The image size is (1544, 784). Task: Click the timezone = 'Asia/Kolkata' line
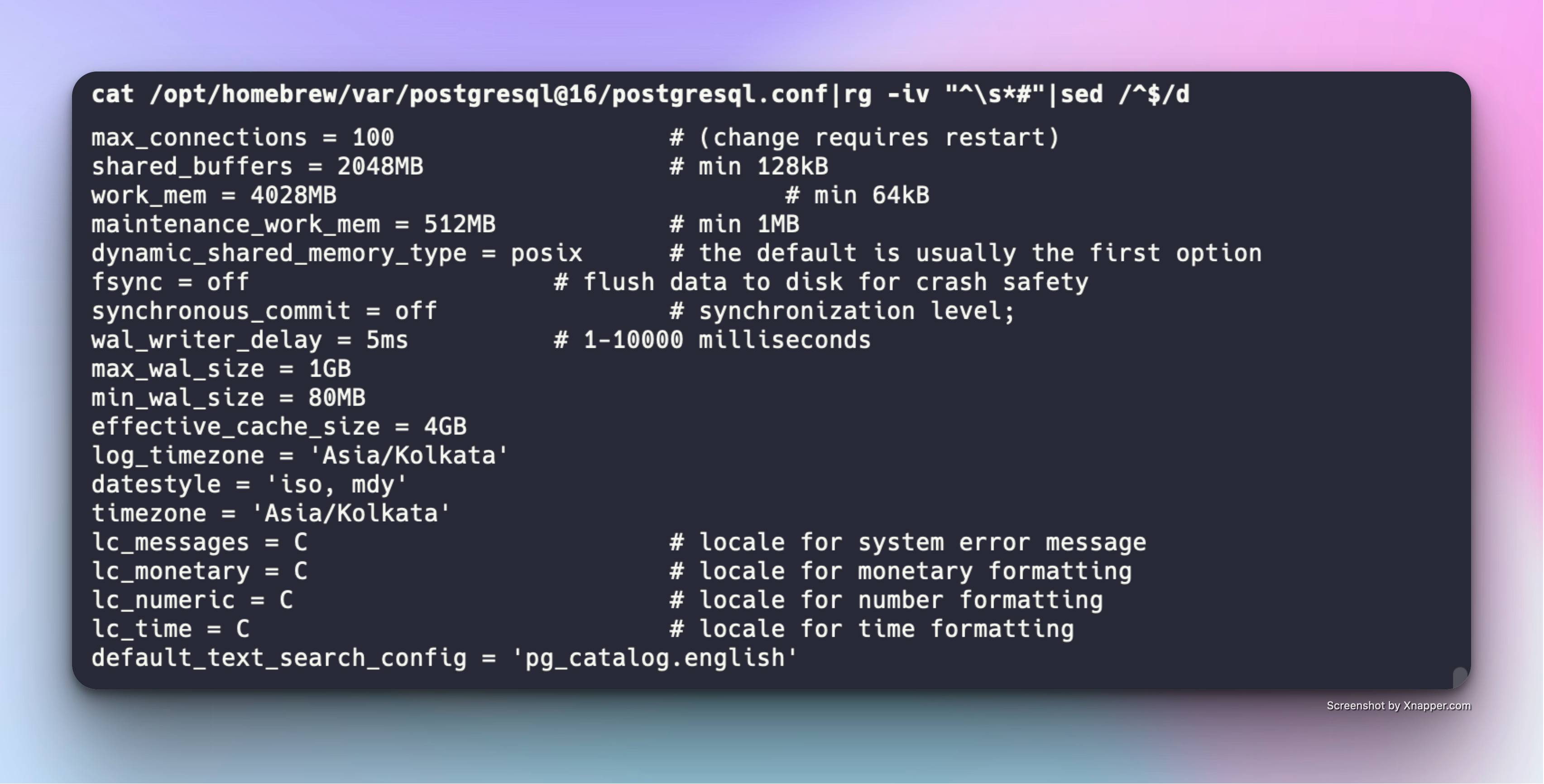271,513
